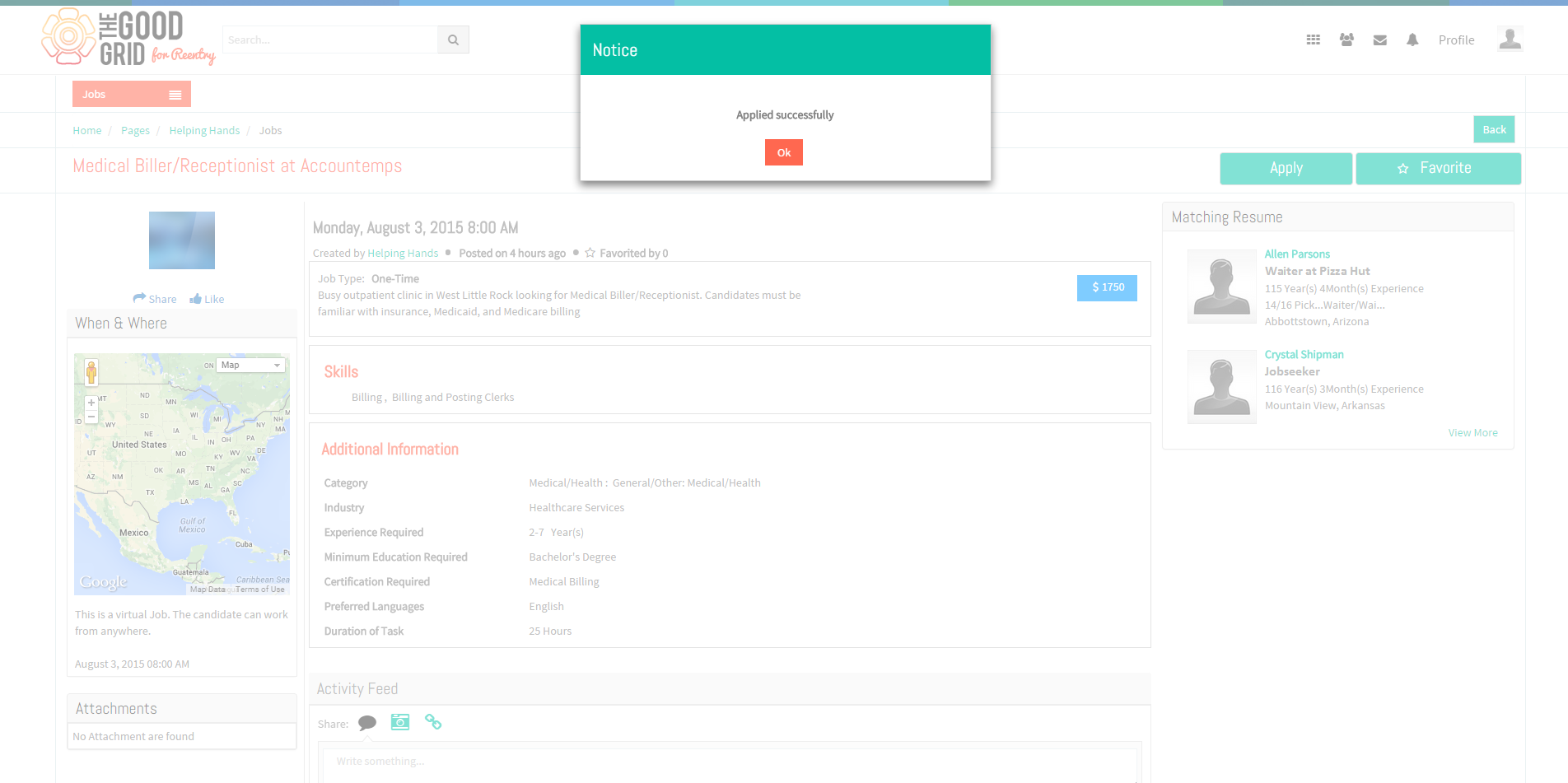Select the "Bachelor's Degree" education value

572,557
